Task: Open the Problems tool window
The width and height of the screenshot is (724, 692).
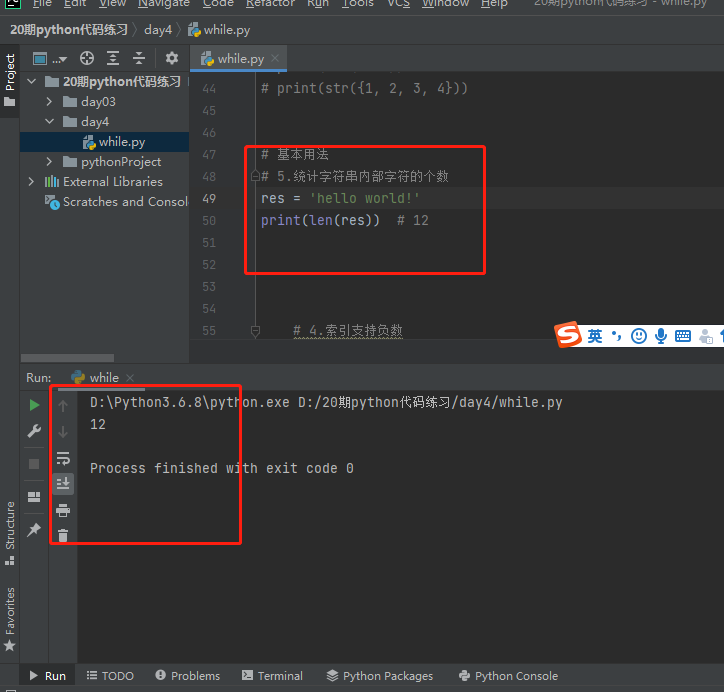Action: click(187, 676)
